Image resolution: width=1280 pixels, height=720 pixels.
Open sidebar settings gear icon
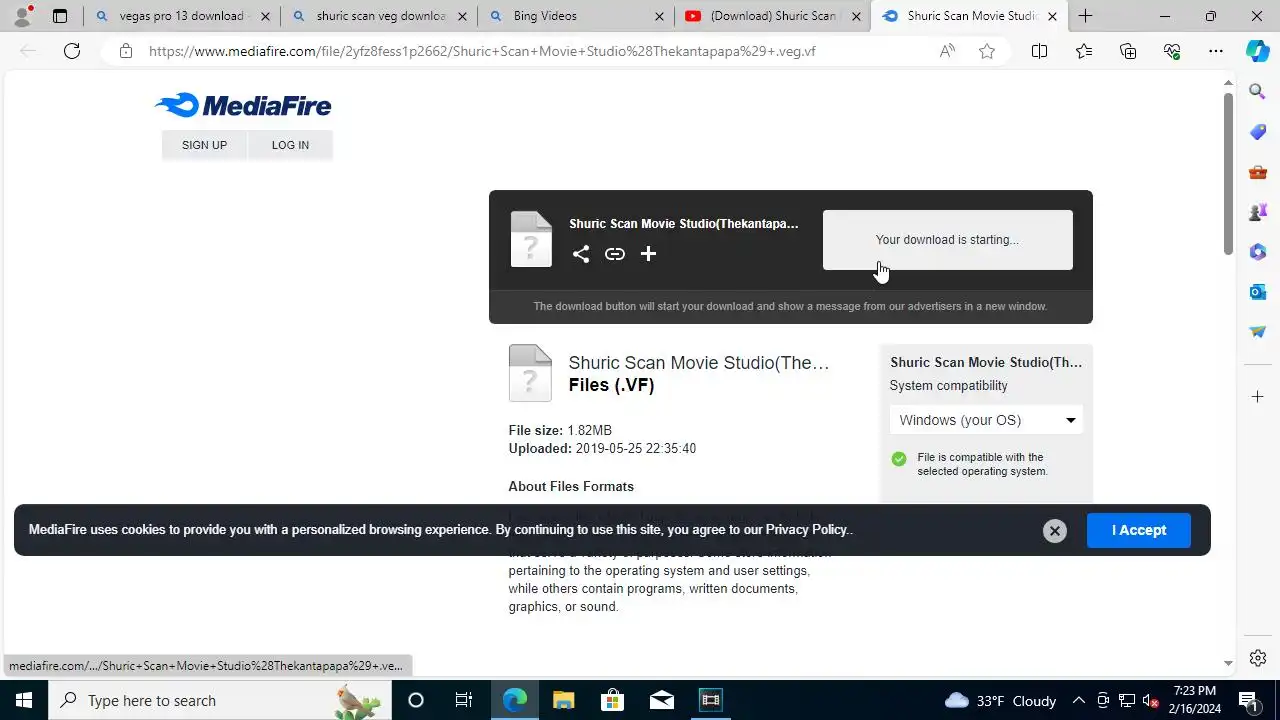1258,658
